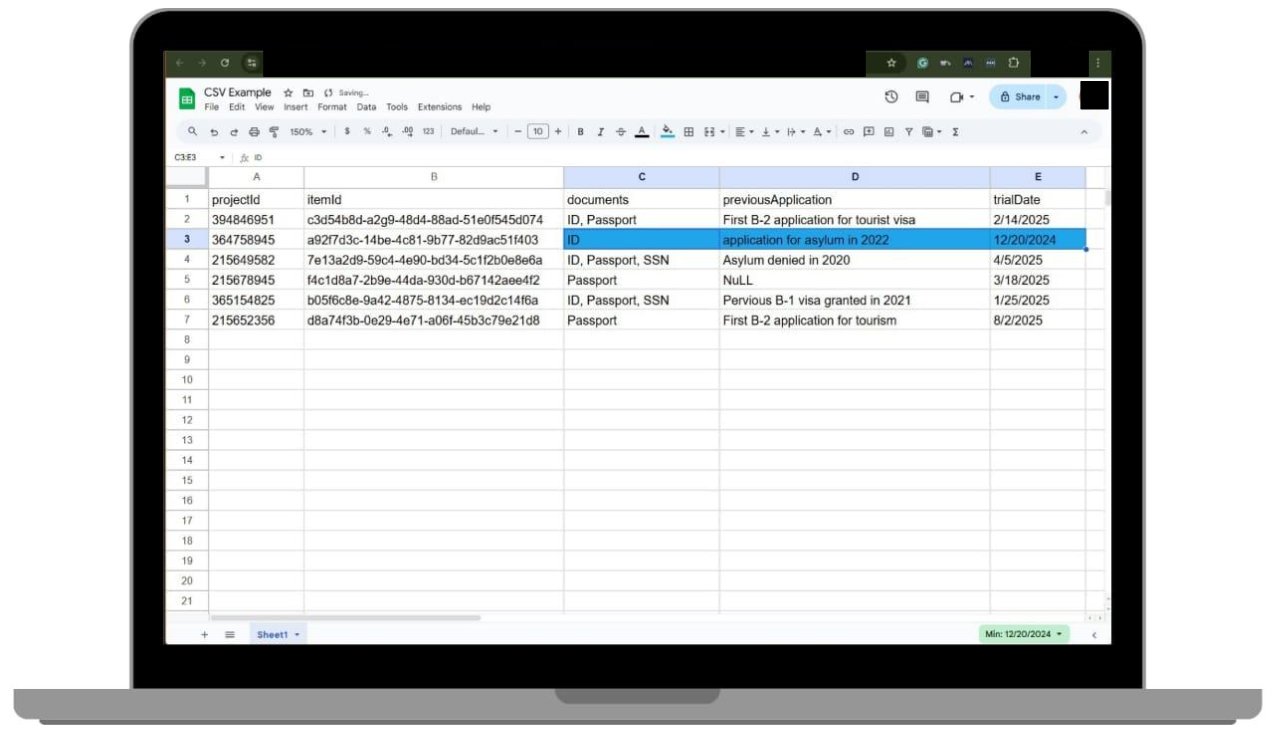Select the paint format tool

[273, 130]
